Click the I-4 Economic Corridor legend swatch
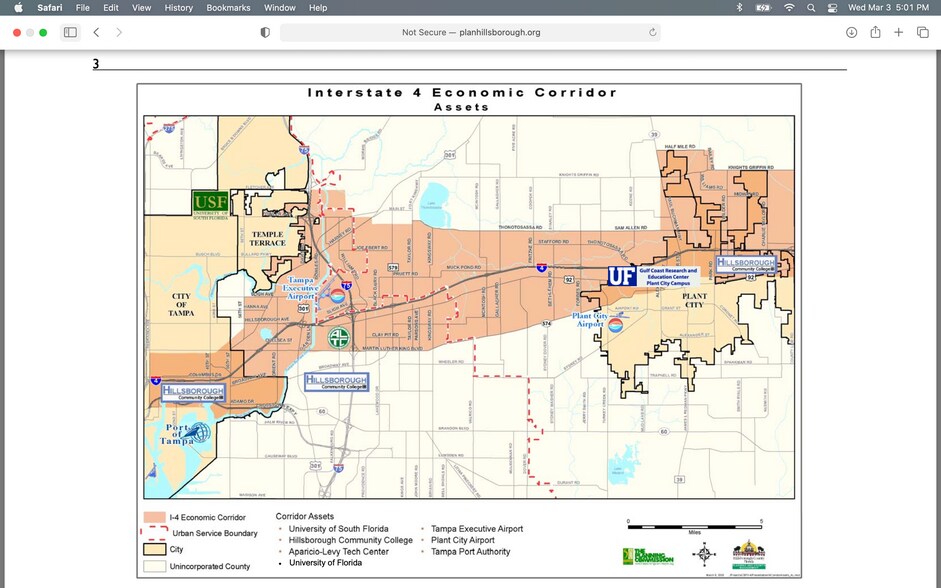This screenshot has height=588, width=941. [154, 517]
